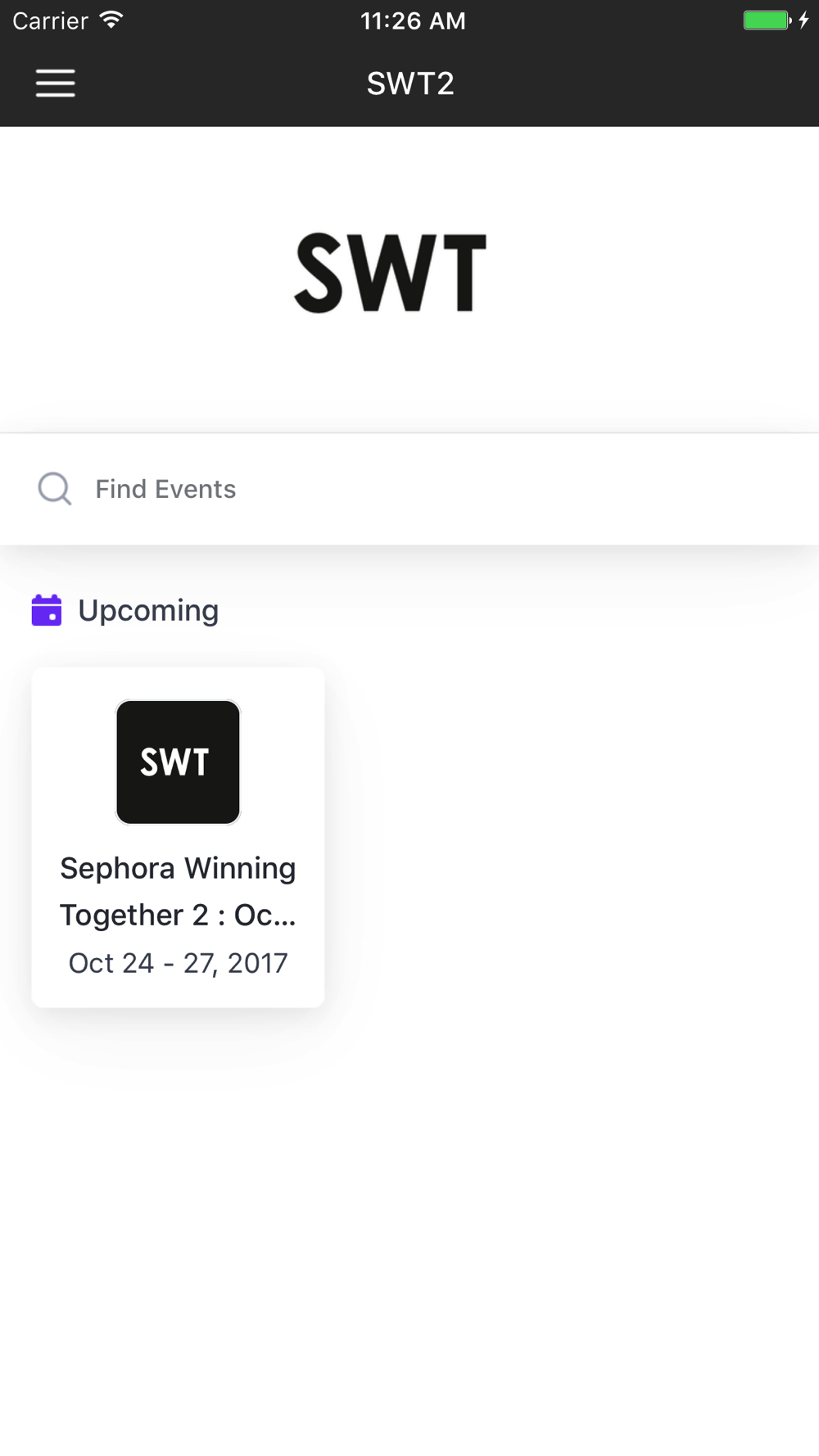Click the purple calendar icon
Image resolution: width=819 pixels, height=1456 pixels.
[47, 610]
